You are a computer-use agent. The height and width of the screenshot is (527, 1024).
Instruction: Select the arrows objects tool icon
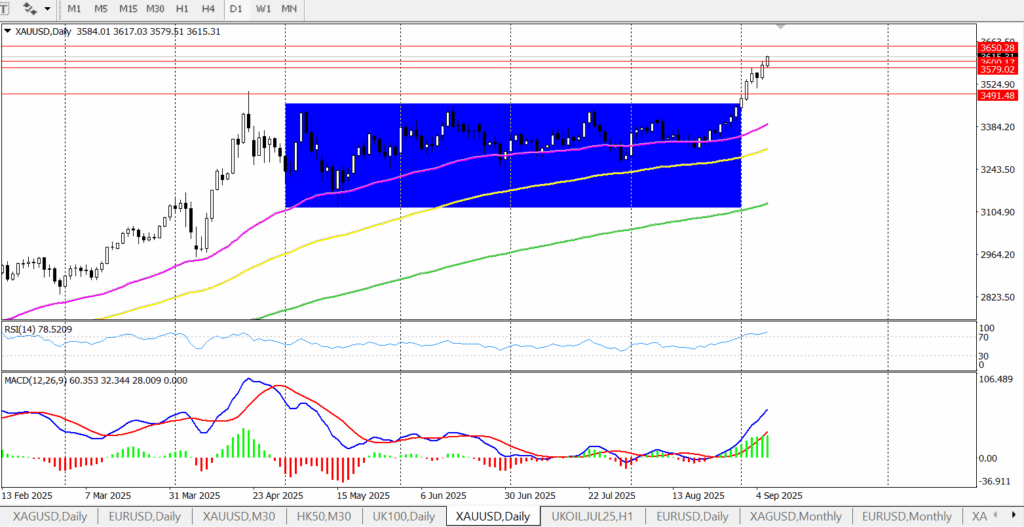(x=30, y=8)
